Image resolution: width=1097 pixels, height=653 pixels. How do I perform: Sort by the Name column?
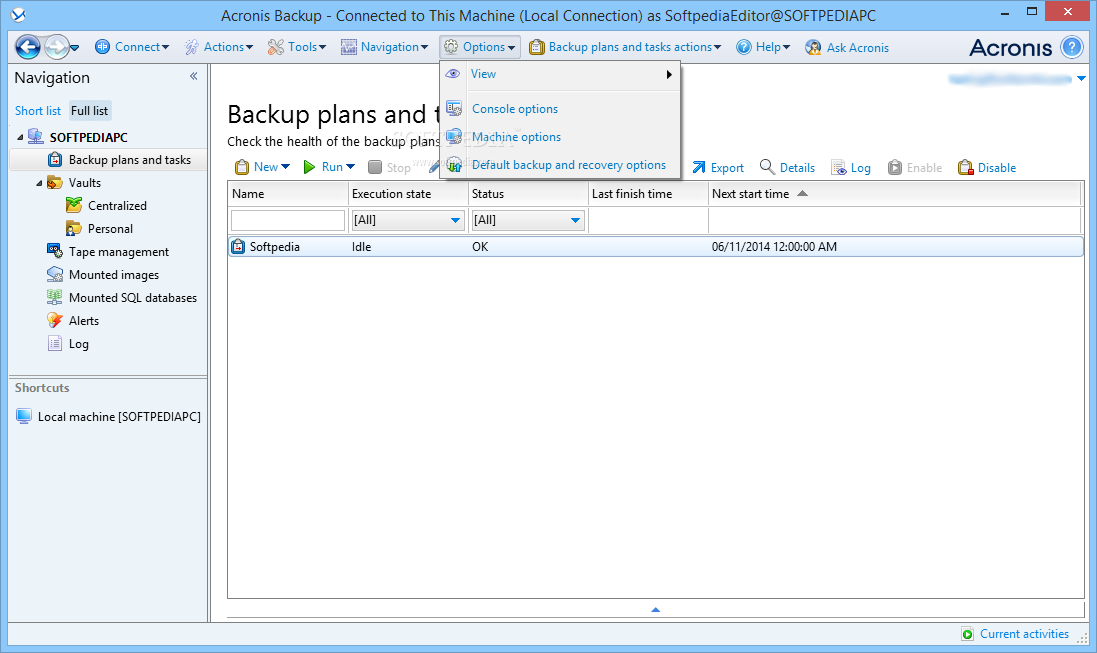(288, 194)
